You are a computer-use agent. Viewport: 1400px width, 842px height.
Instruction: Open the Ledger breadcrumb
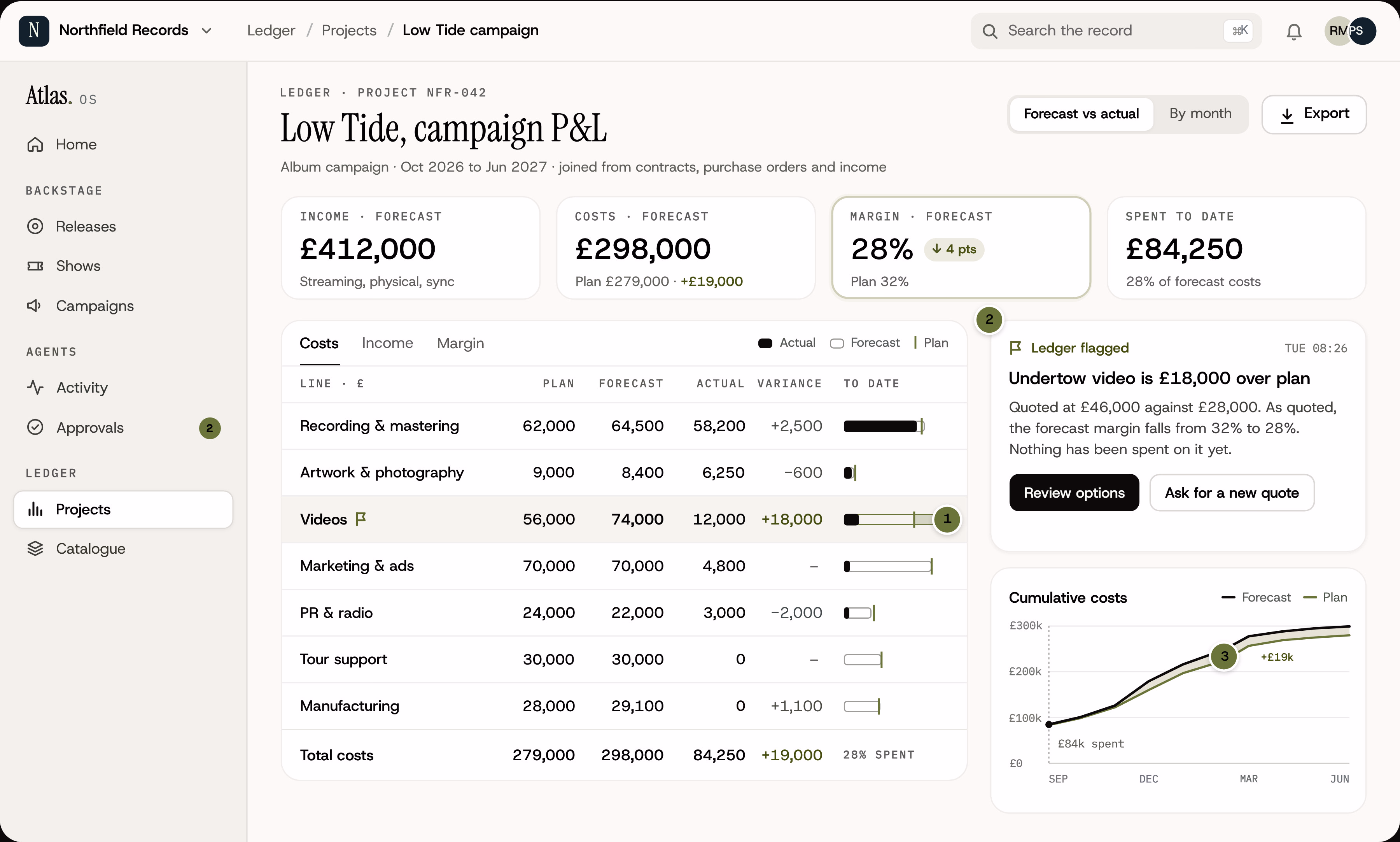tap(271, 31)
